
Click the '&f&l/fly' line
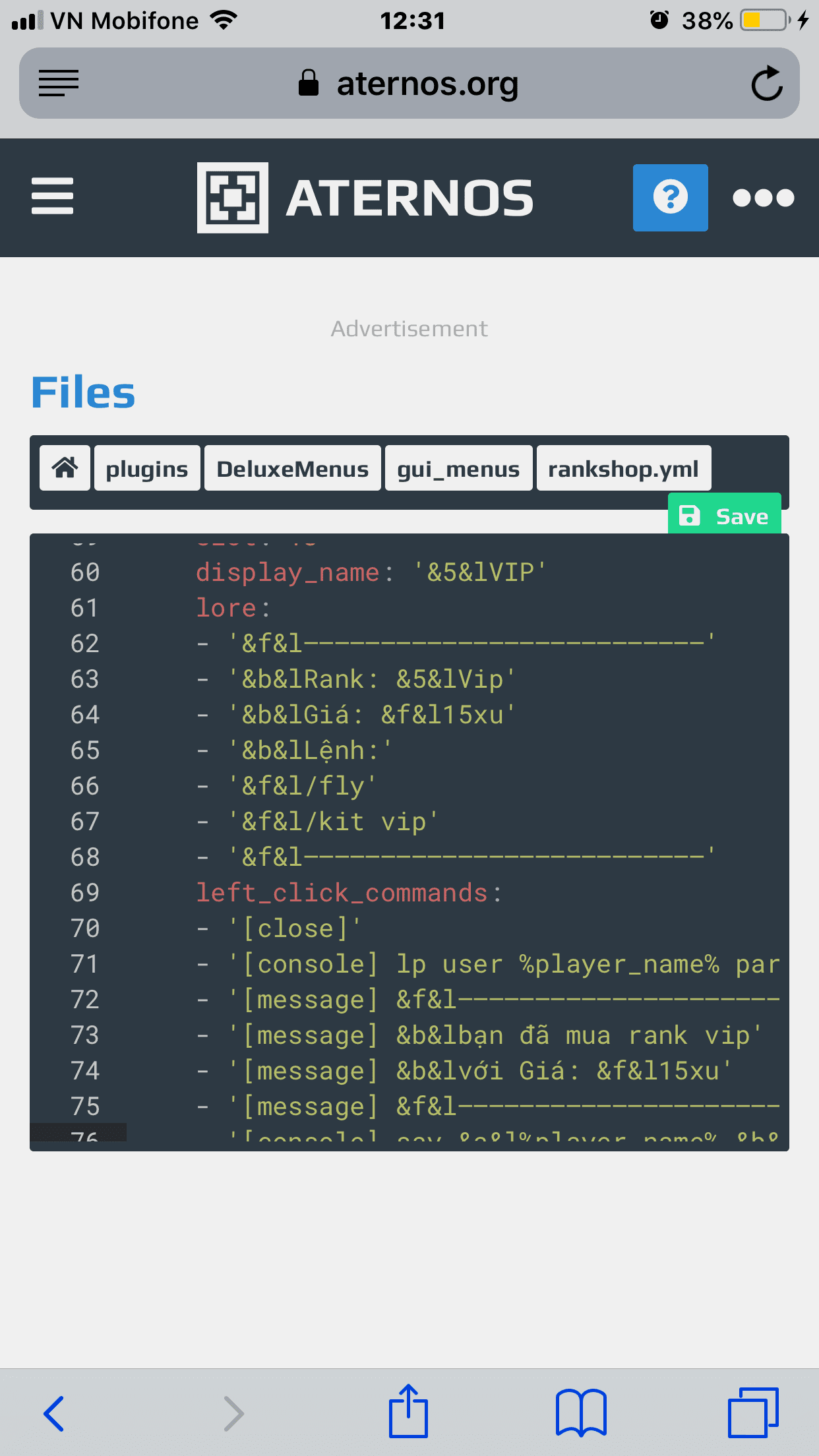click(x=287, y=786)
